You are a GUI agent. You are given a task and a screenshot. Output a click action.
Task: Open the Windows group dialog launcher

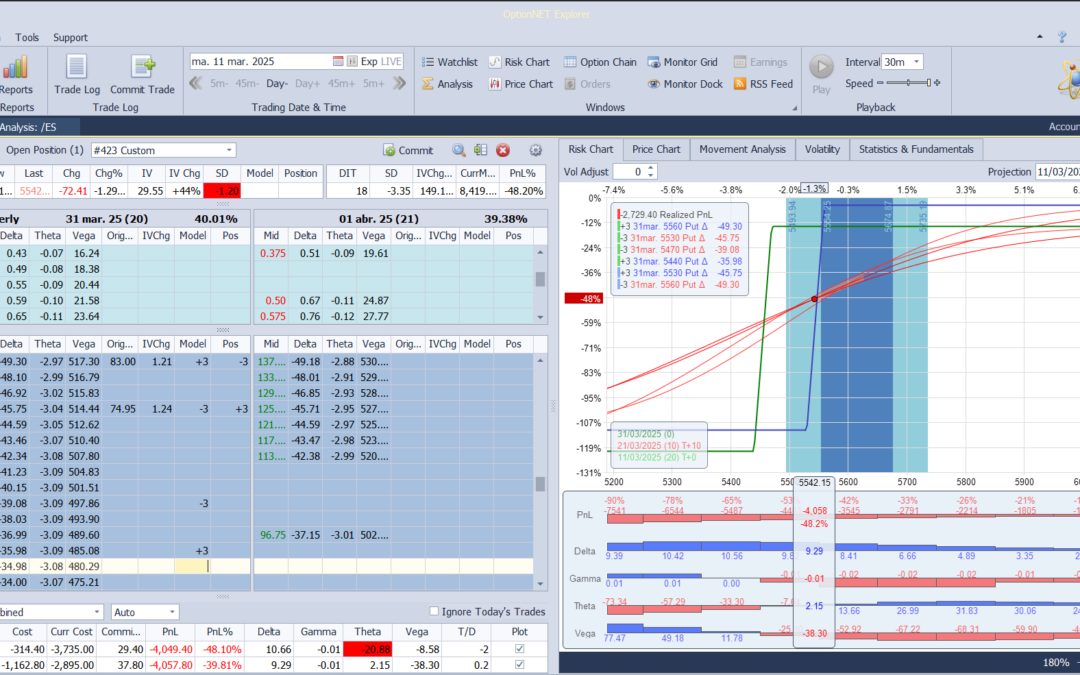795,108
